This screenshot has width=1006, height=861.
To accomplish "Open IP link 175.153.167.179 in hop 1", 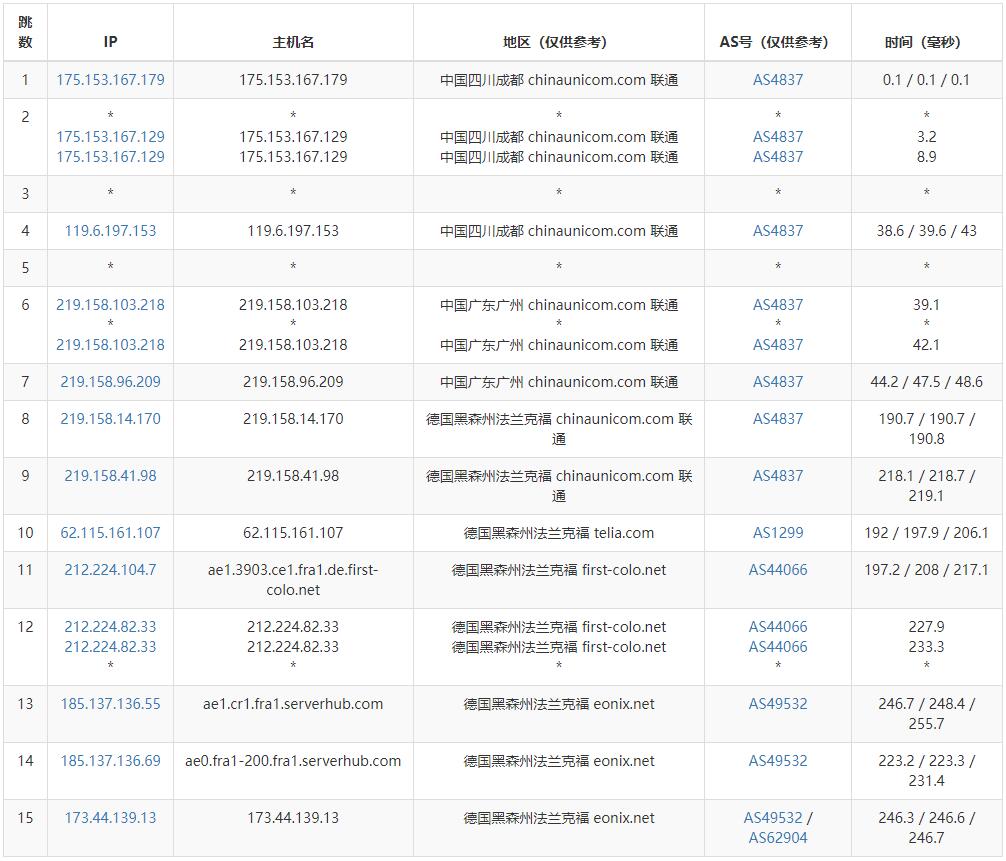I will 110,80.
